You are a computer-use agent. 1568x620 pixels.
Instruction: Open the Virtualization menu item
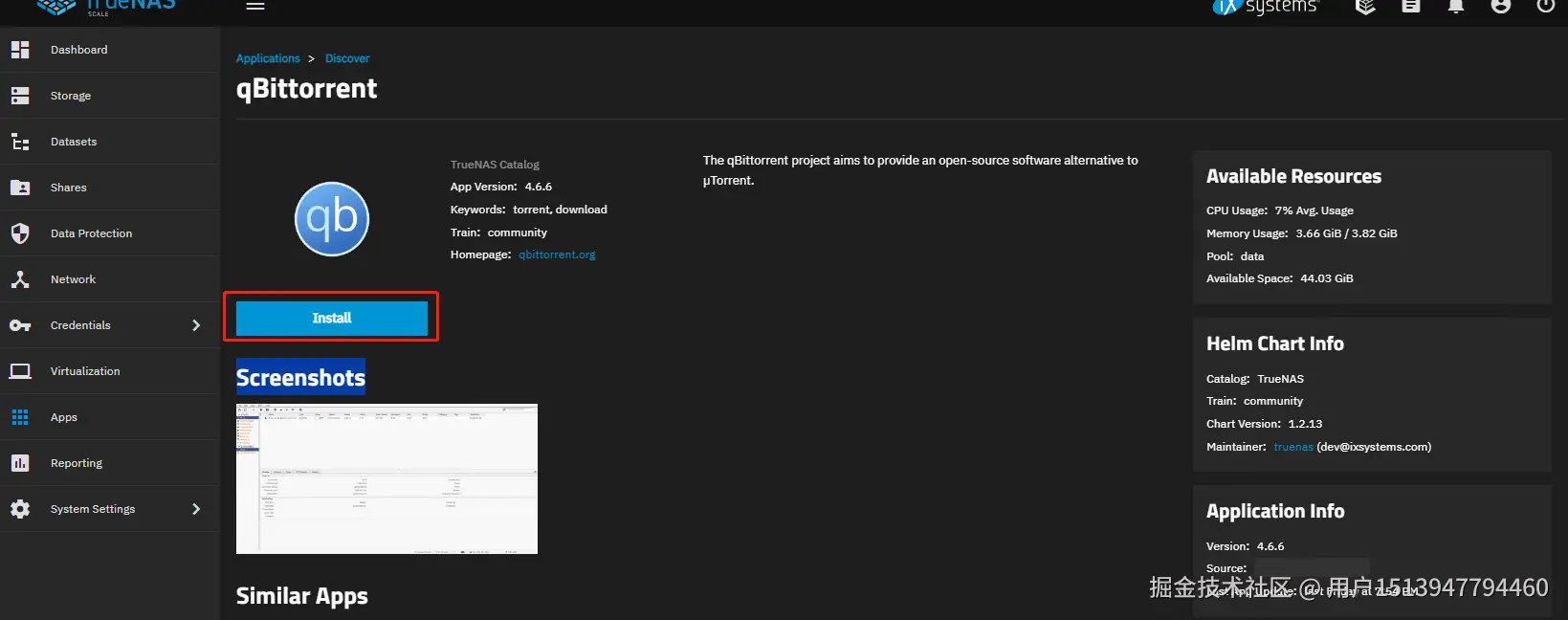110,371
